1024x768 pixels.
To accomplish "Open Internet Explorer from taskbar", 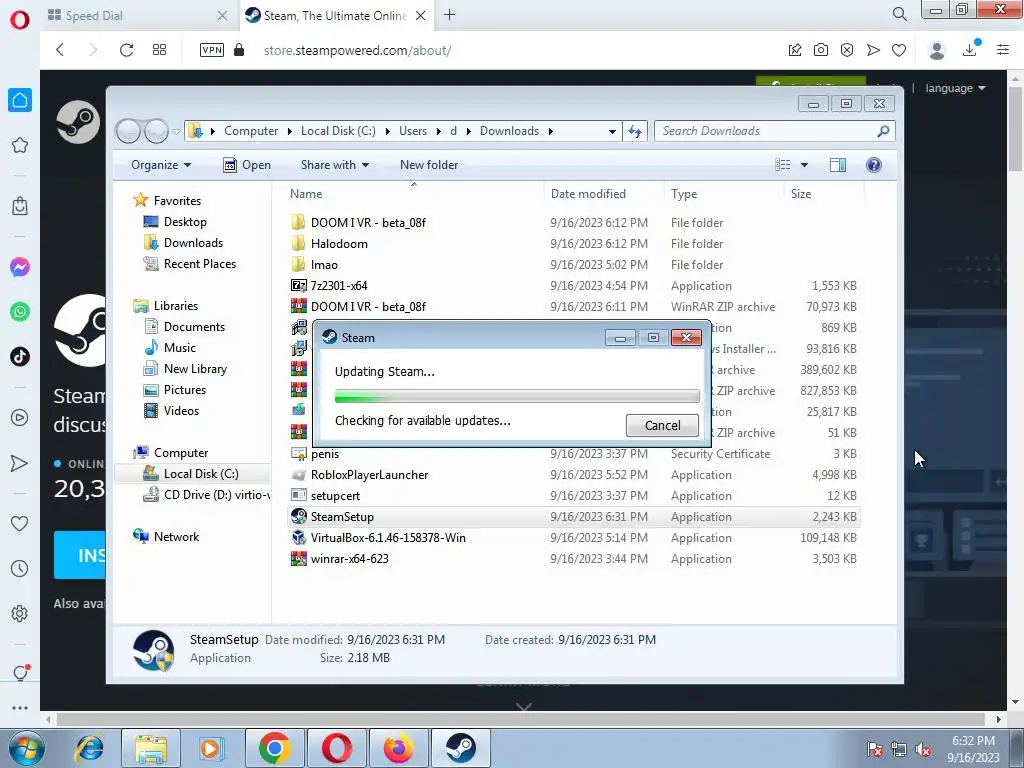I will [89, 748].
